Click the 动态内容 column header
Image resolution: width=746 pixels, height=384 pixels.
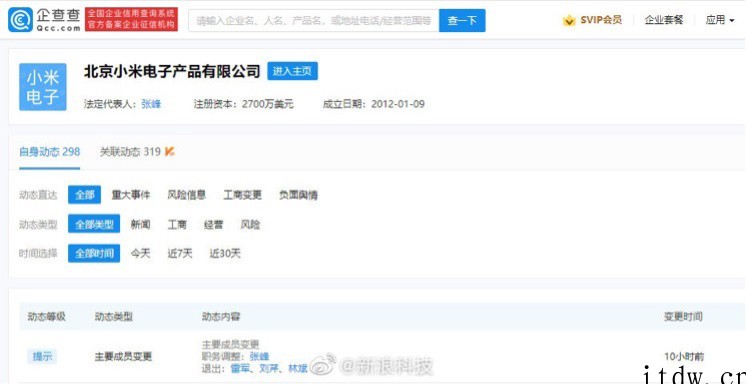[221, 316]
